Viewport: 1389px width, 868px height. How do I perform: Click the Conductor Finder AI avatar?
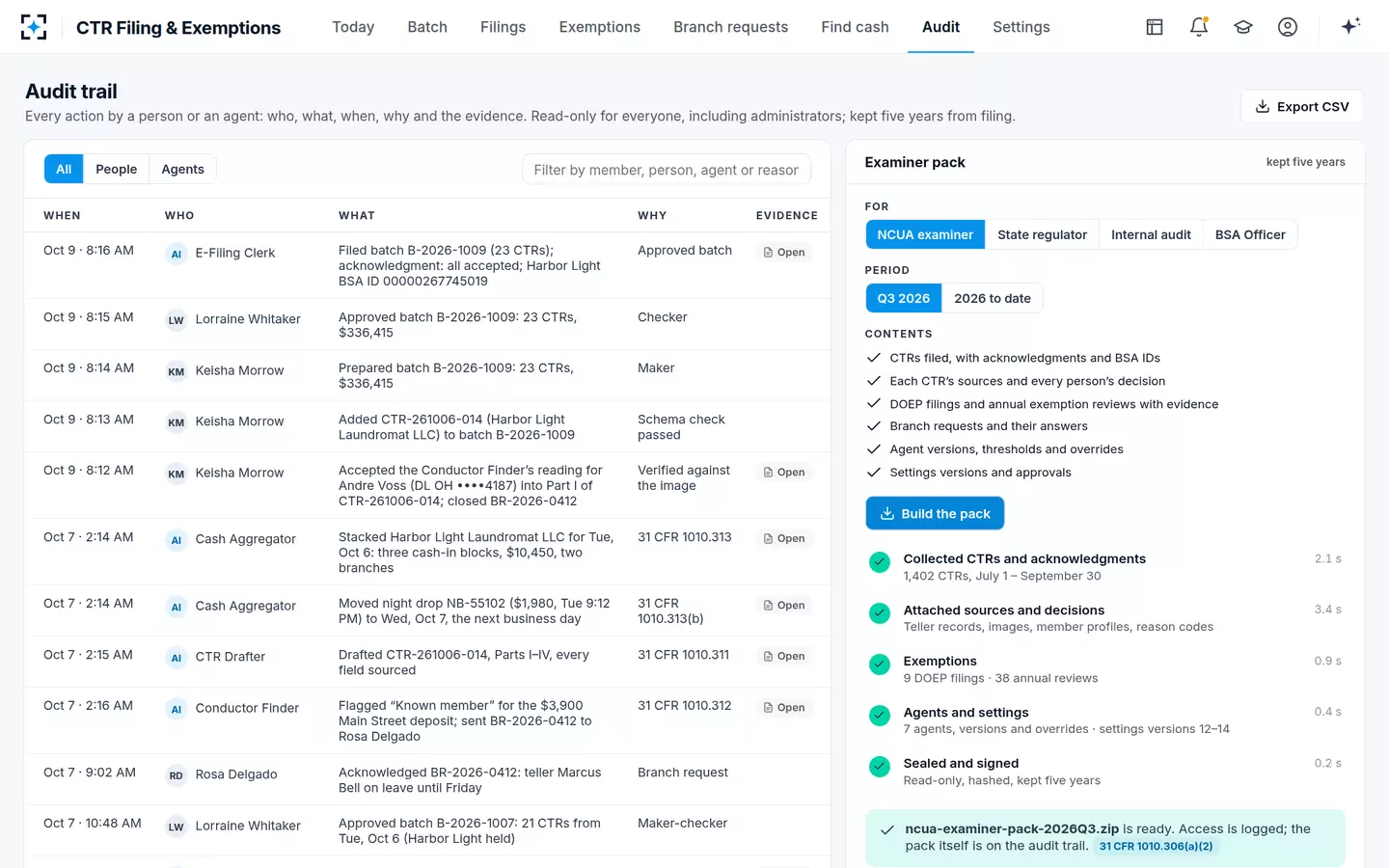(177, 709)
